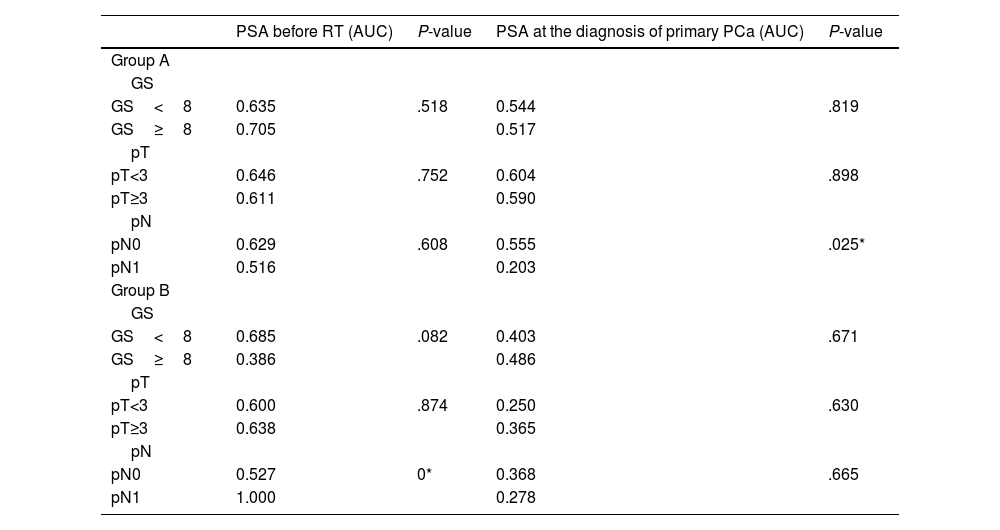Screen dimensions: 1000x530
Task: Click the 0* P-value cell
Action: click(424, 475)
